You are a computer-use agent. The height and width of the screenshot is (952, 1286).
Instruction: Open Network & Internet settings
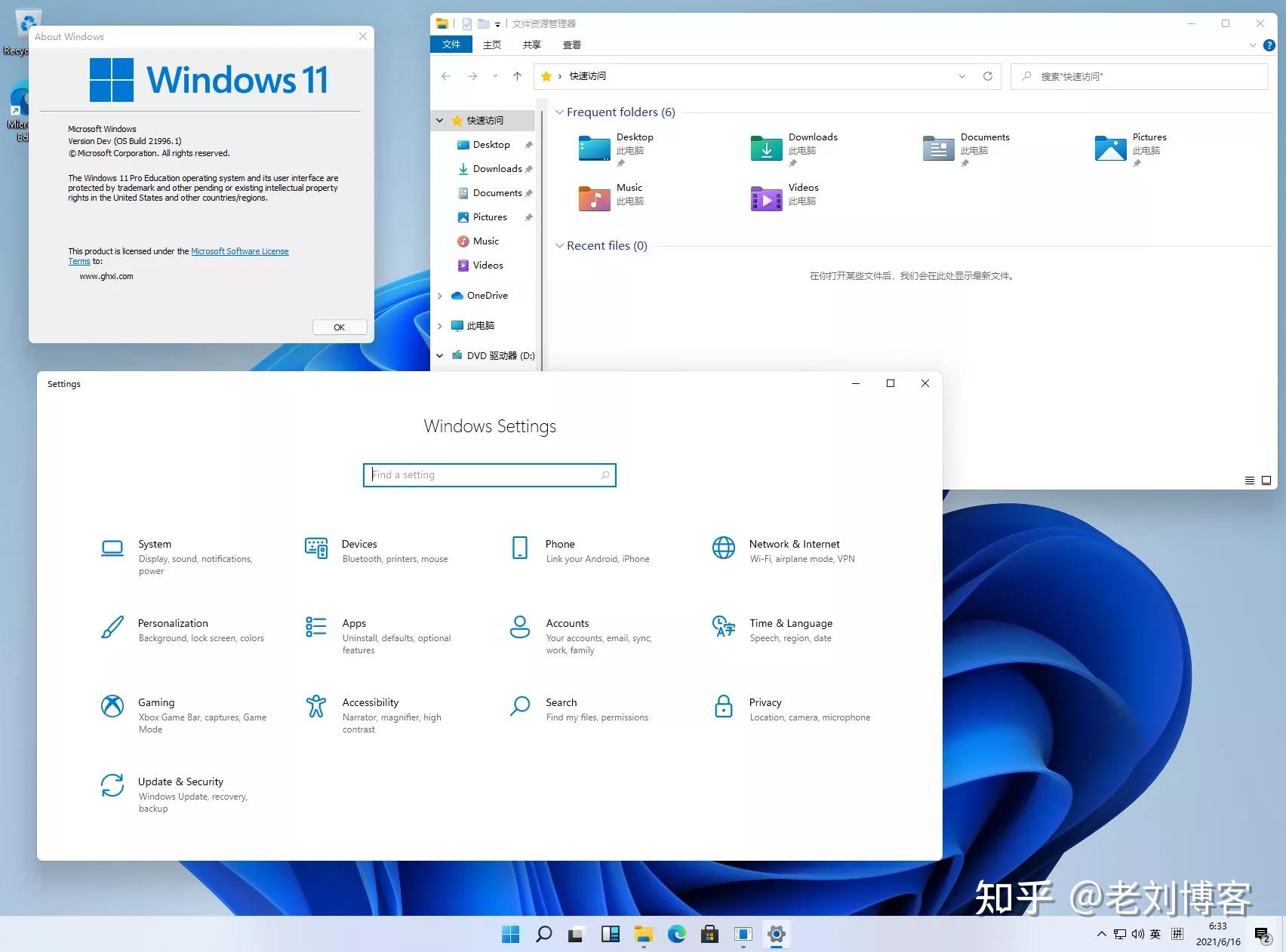point(783,551)
